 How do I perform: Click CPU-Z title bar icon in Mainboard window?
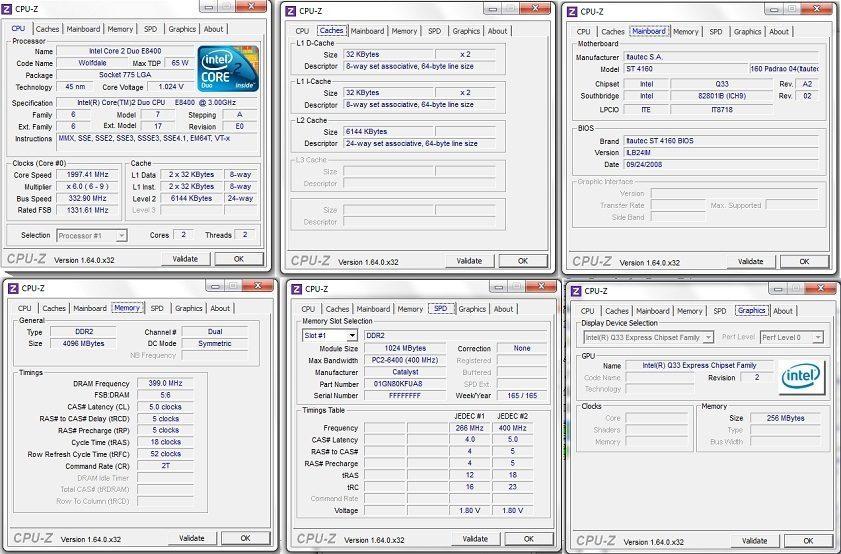click(x=572, y=11)
